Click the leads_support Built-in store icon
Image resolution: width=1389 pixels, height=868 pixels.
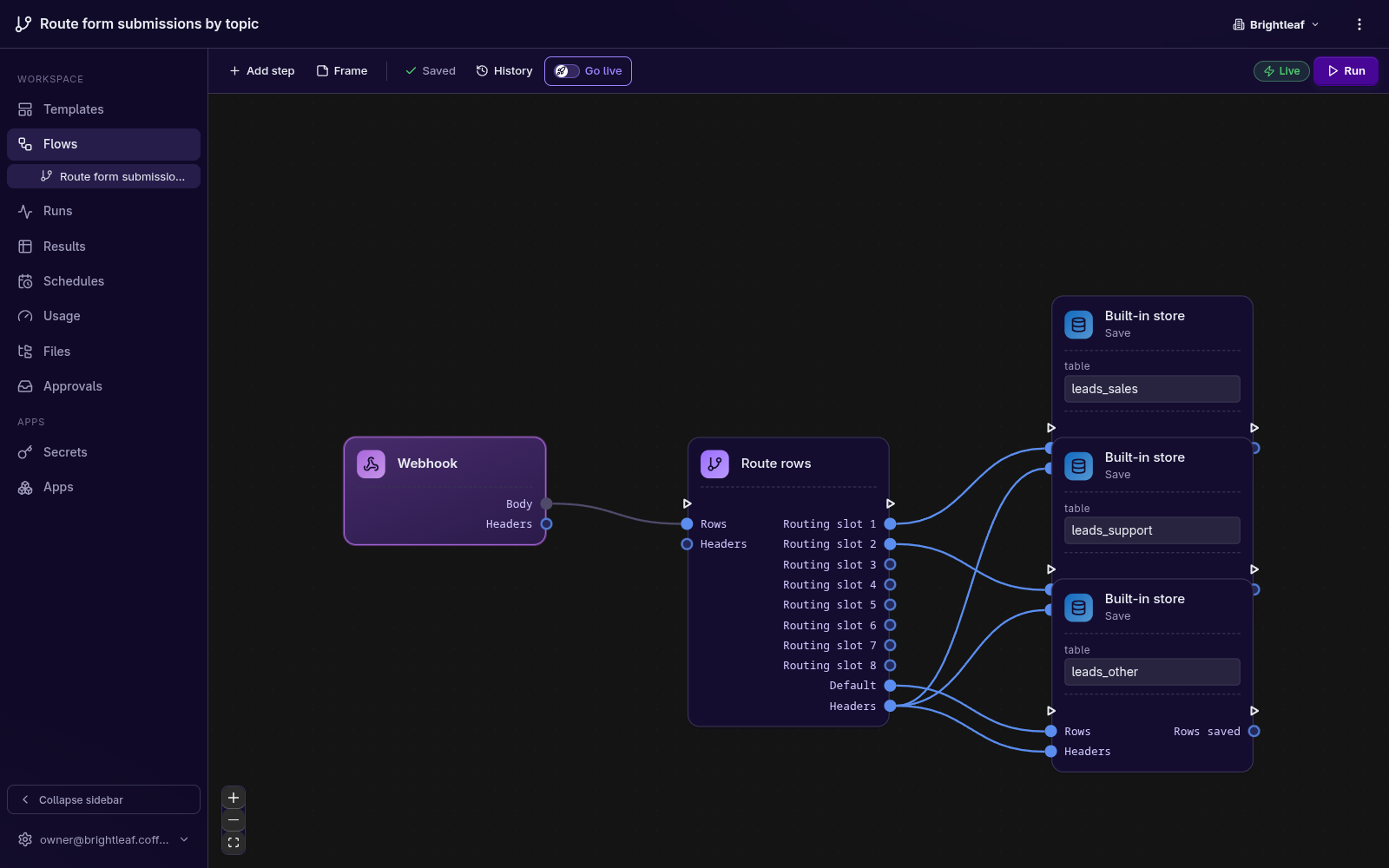pyautogui.click(x=1078, y=466)
